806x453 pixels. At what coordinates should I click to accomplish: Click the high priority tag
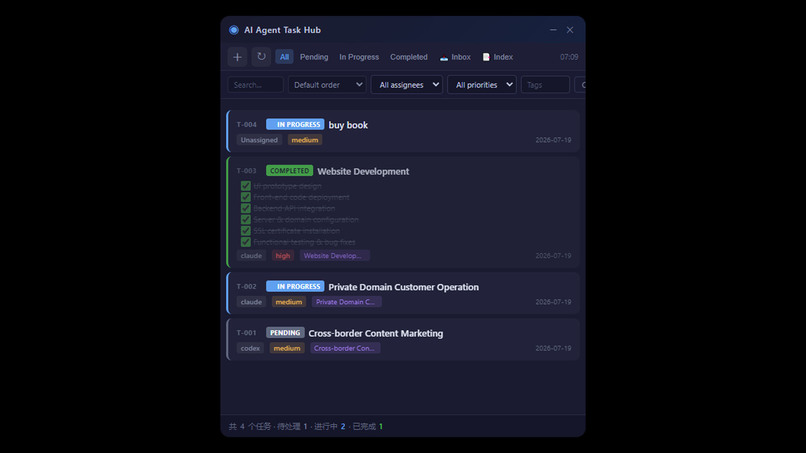point(283,256)
